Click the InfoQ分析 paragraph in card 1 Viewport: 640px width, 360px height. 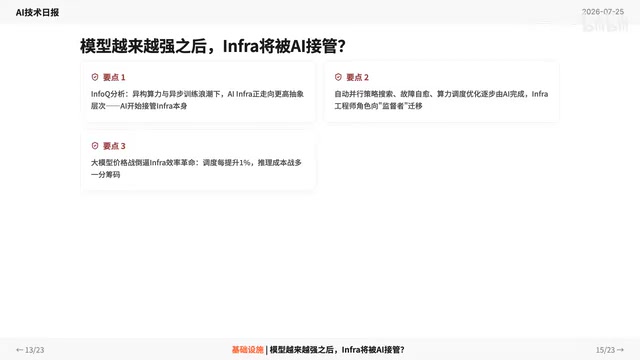(197, 100)
